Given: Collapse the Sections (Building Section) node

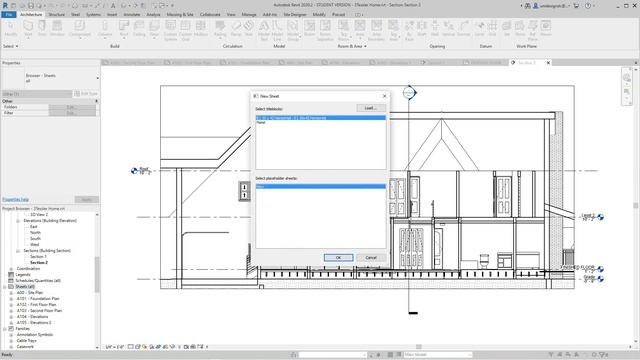Looking at the screenshot, I should (x=18, y=251).
